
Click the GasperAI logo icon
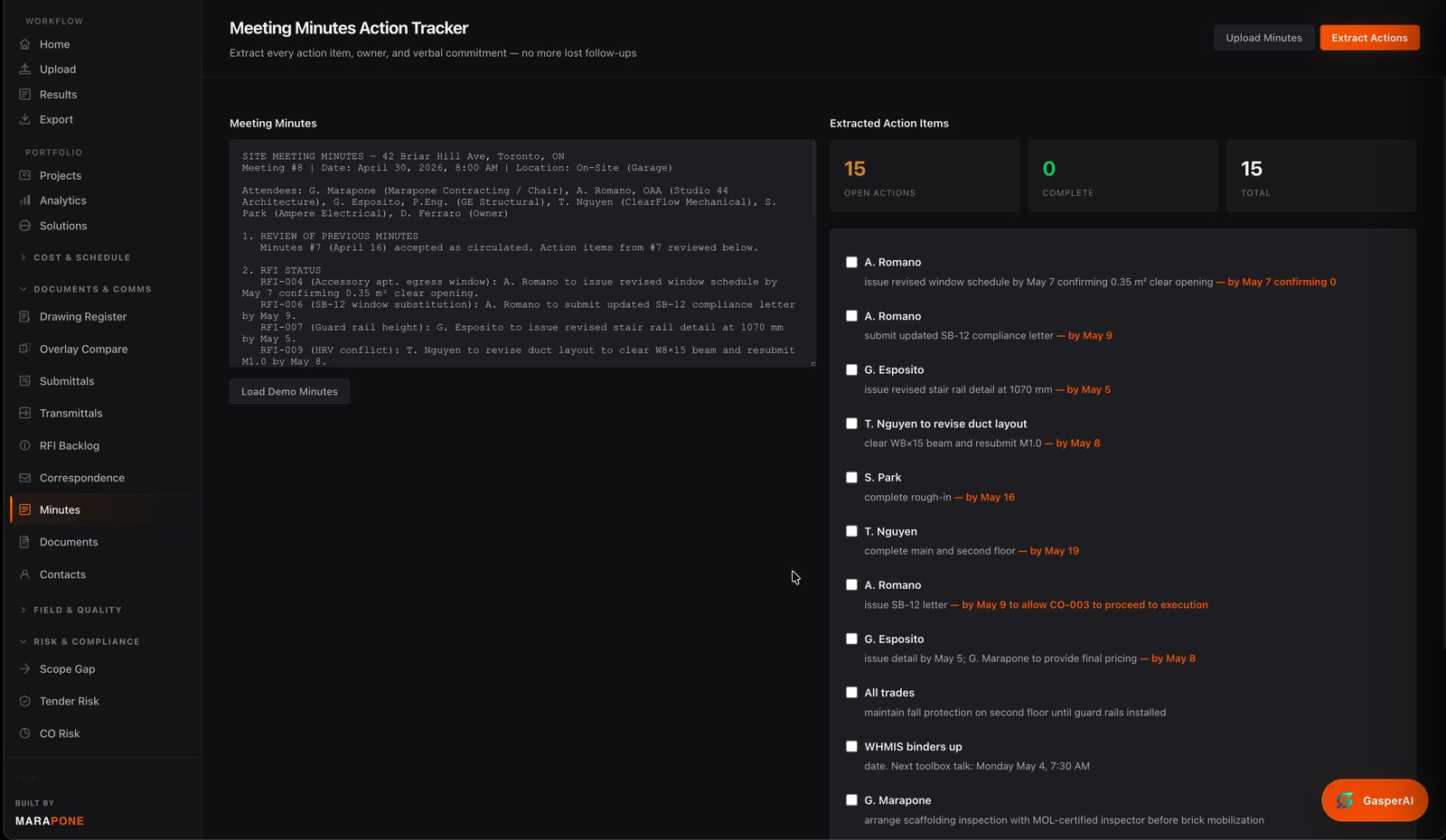point(1345,800)
